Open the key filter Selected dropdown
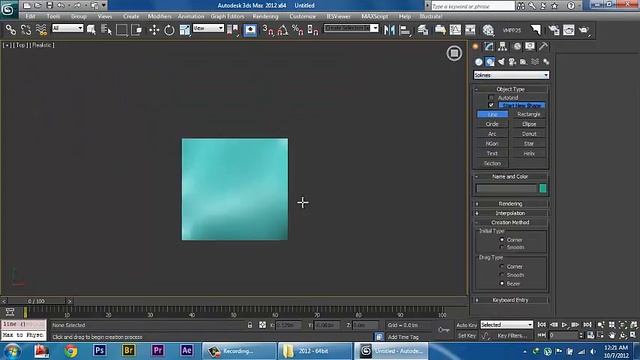Screen dimensions: 640x360 coord(507,324)
